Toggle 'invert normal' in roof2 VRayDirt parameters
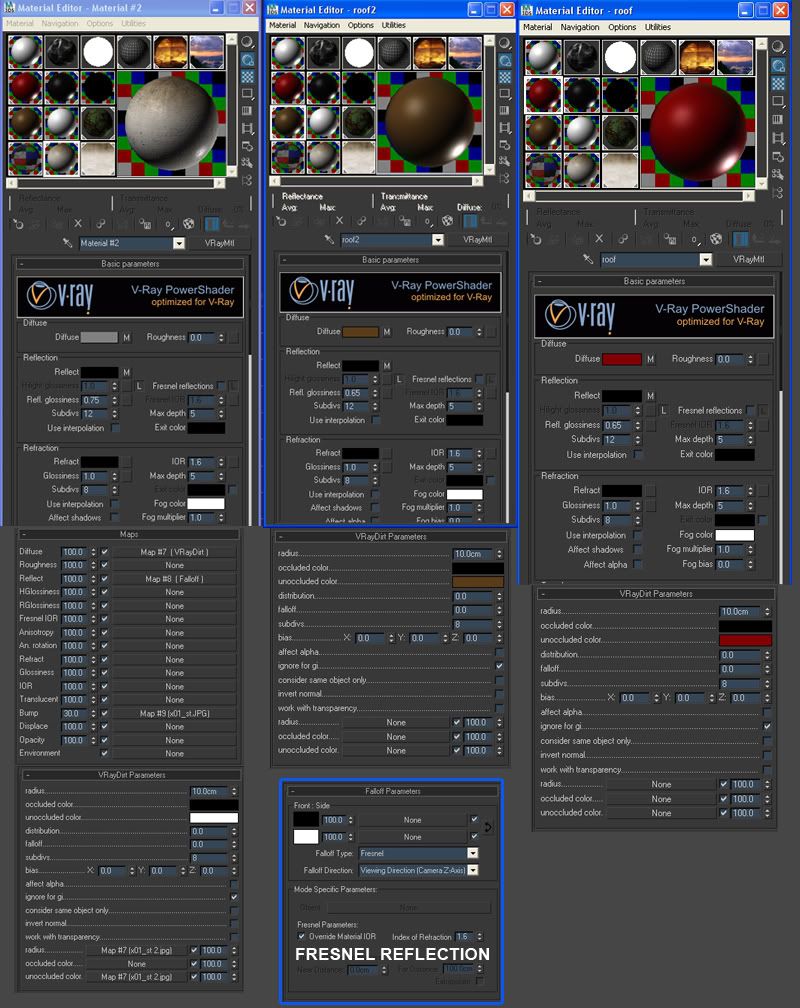 click(499, 694)
